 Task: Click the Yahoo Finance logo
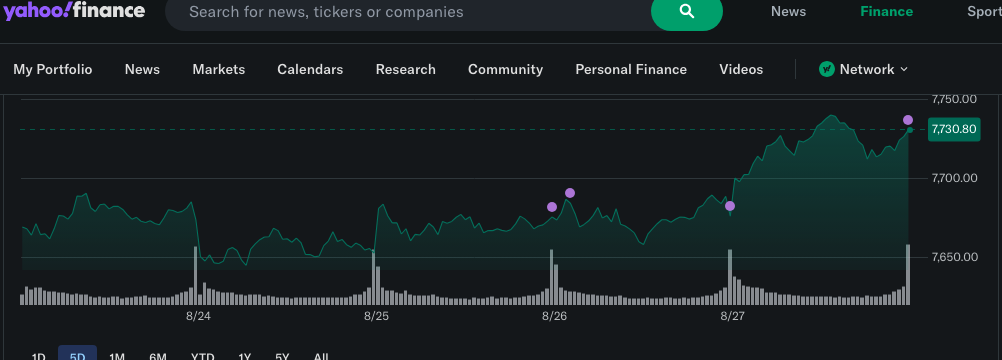[x=74, y=11]
